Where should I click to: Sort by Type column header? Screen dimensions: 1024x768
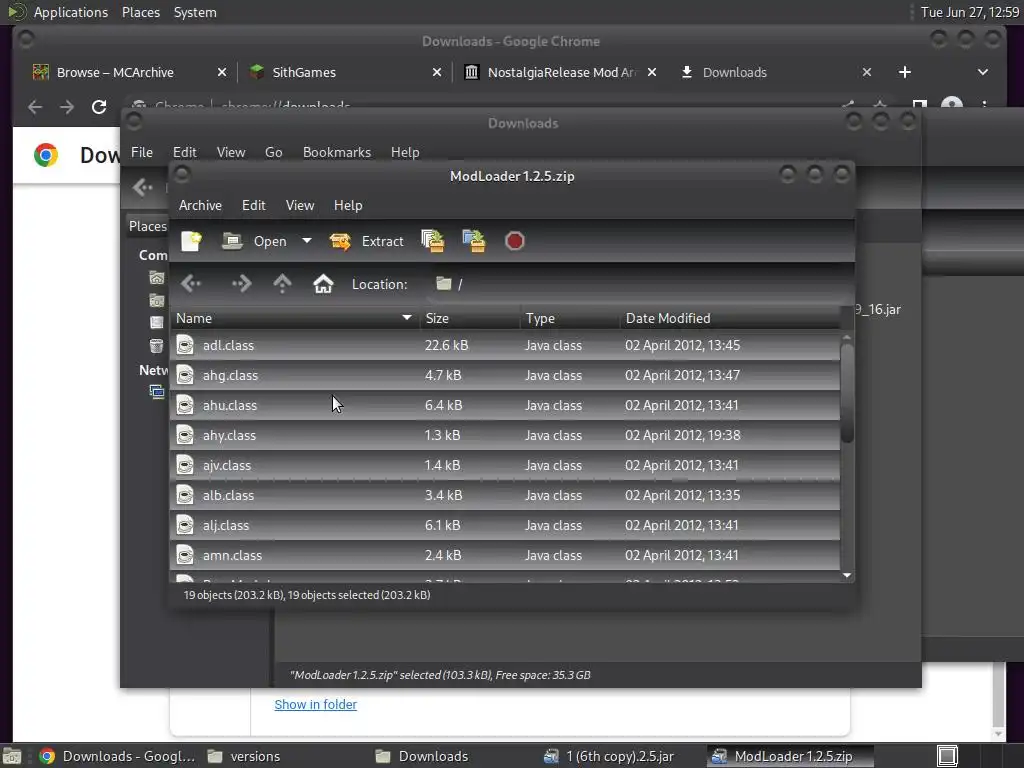(569, 318)
